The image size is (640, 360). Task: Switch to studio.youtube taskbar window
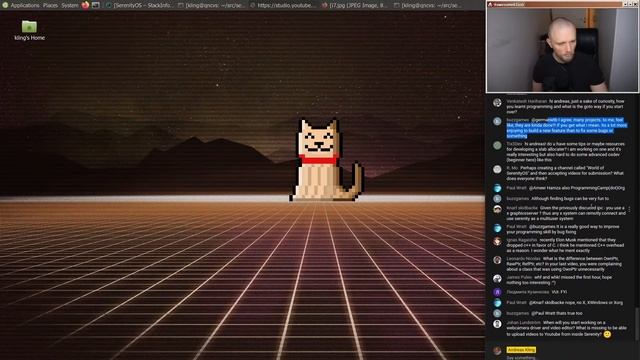point(282,5)
